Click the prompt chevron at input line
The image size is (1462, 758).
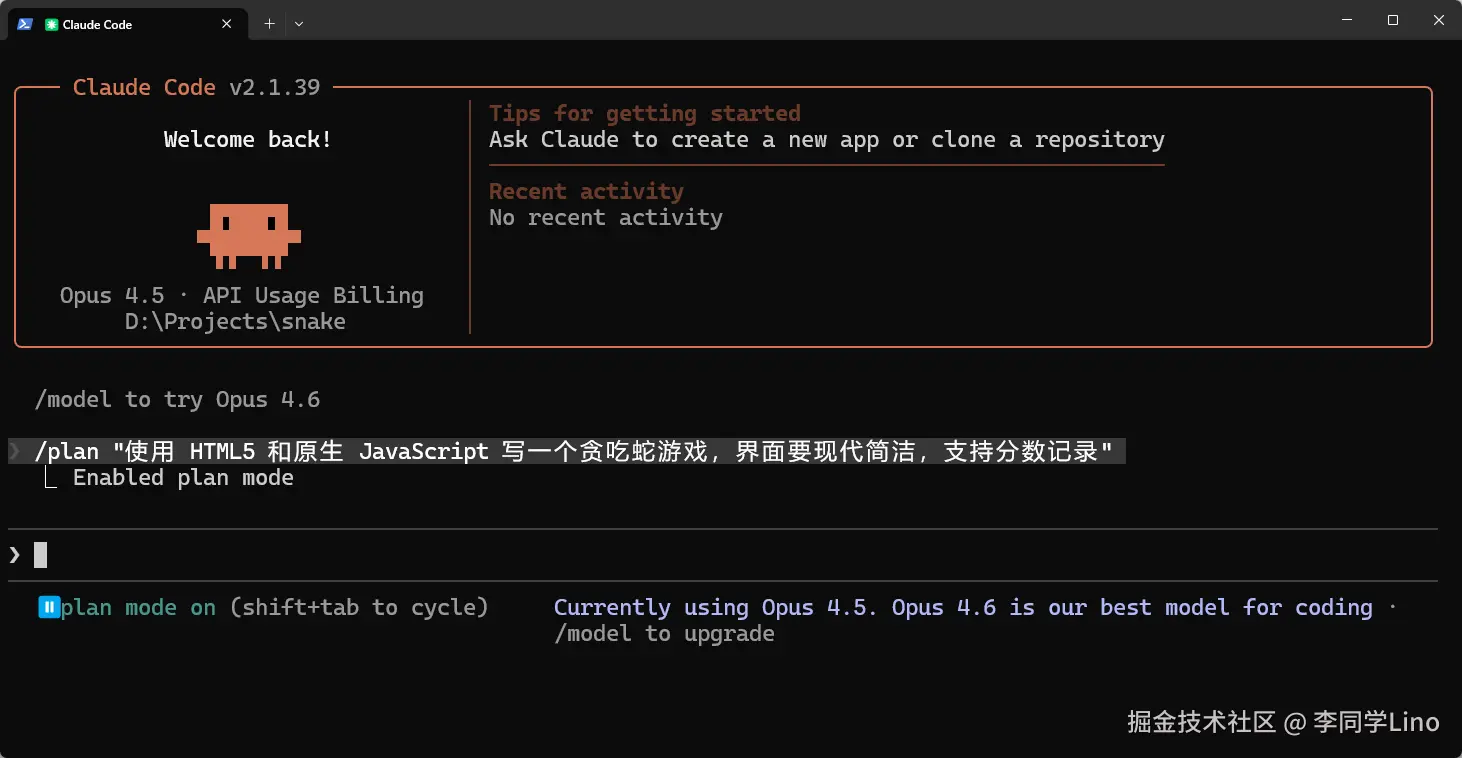15,554
